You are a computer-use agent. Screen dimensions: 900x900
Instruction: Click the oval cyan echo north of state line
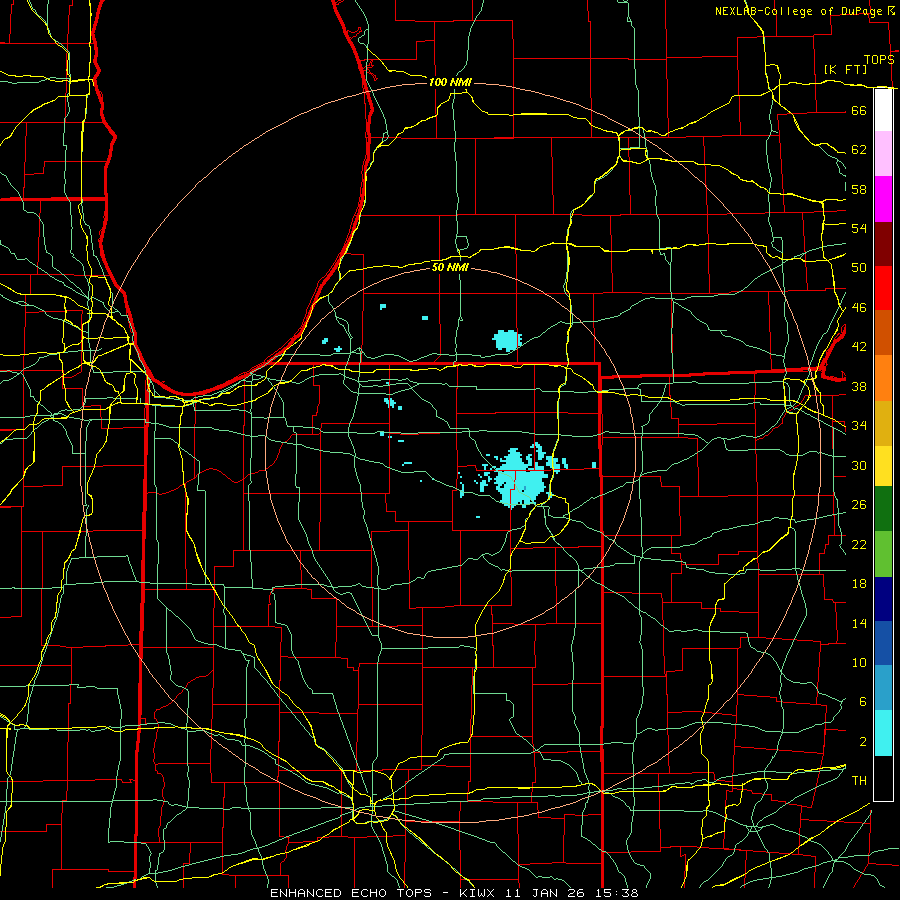click(x=506, y=340)
